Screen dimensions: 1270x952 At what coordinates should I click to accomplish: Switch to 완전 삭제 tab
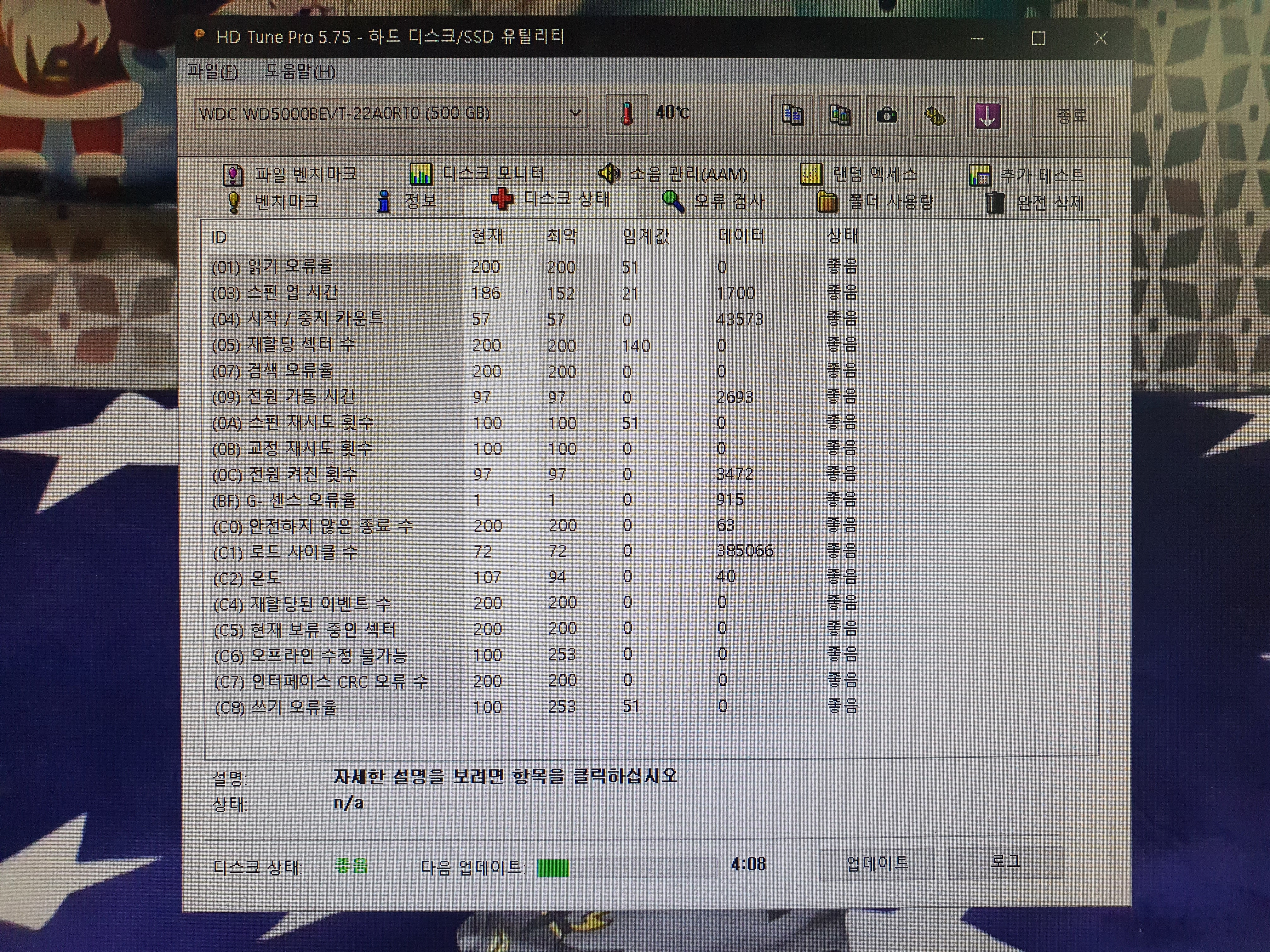1035,202
